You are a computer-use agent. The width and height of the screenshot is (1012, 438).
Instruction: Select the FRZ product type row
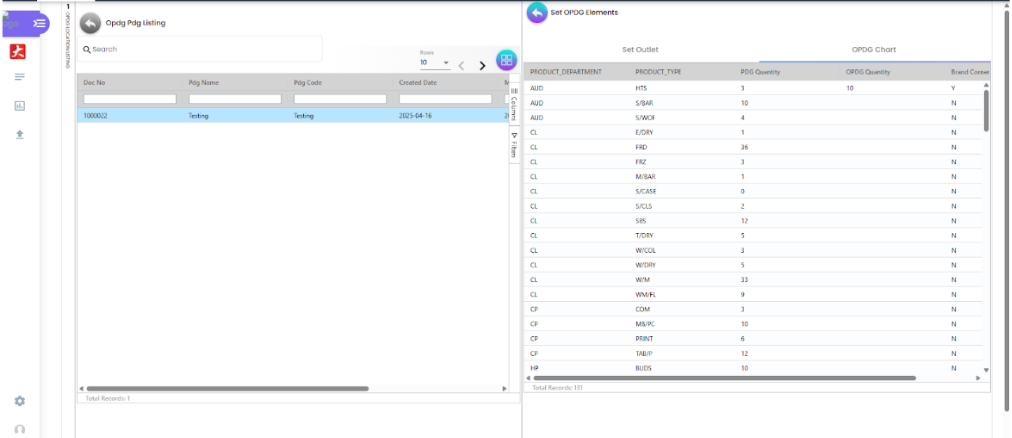pos(753,162)
